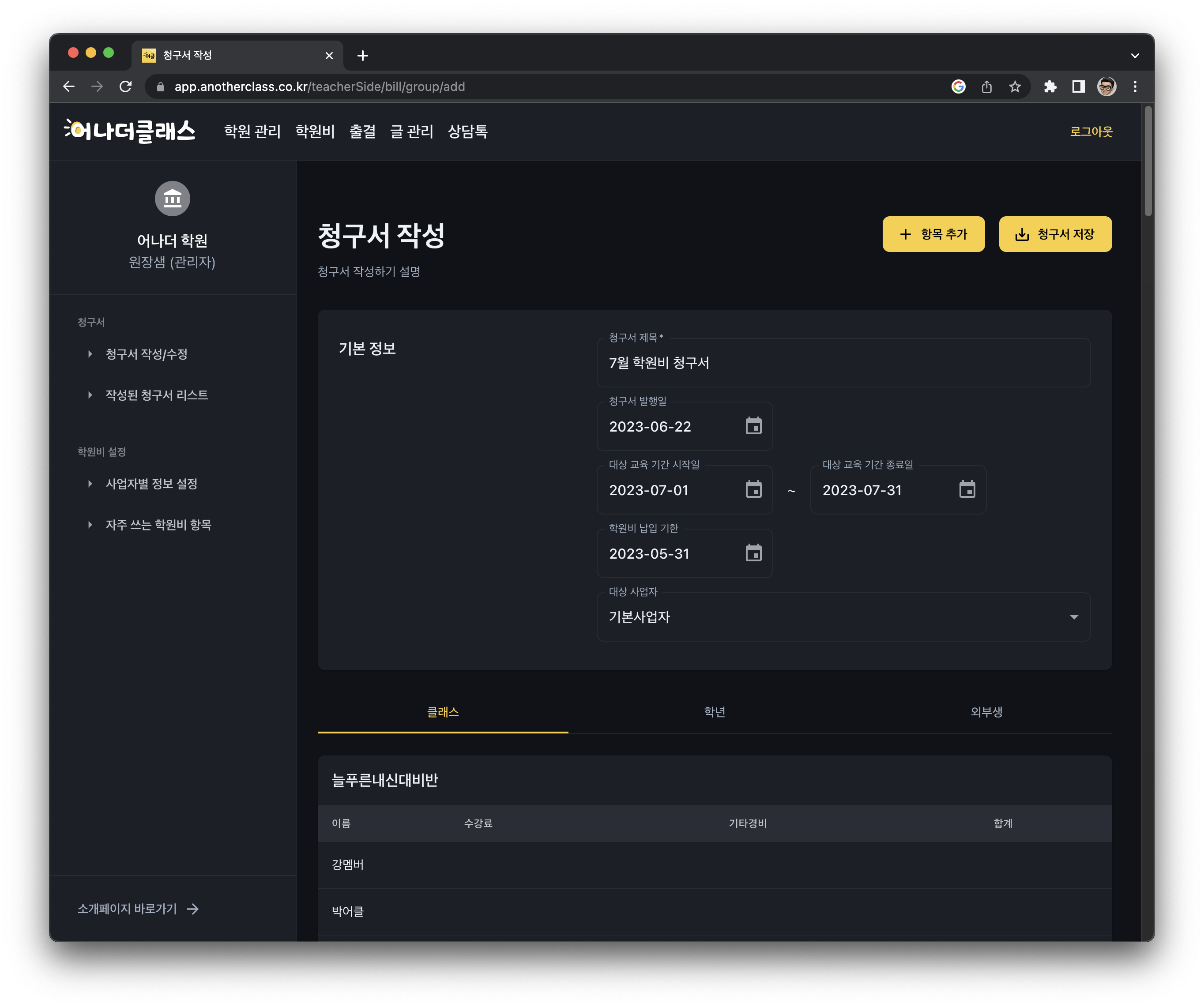Click the 어나더 학원 institution avatar icon
The height and width of the screenshot is (1007, 1204).
click(x=172, y=199)
